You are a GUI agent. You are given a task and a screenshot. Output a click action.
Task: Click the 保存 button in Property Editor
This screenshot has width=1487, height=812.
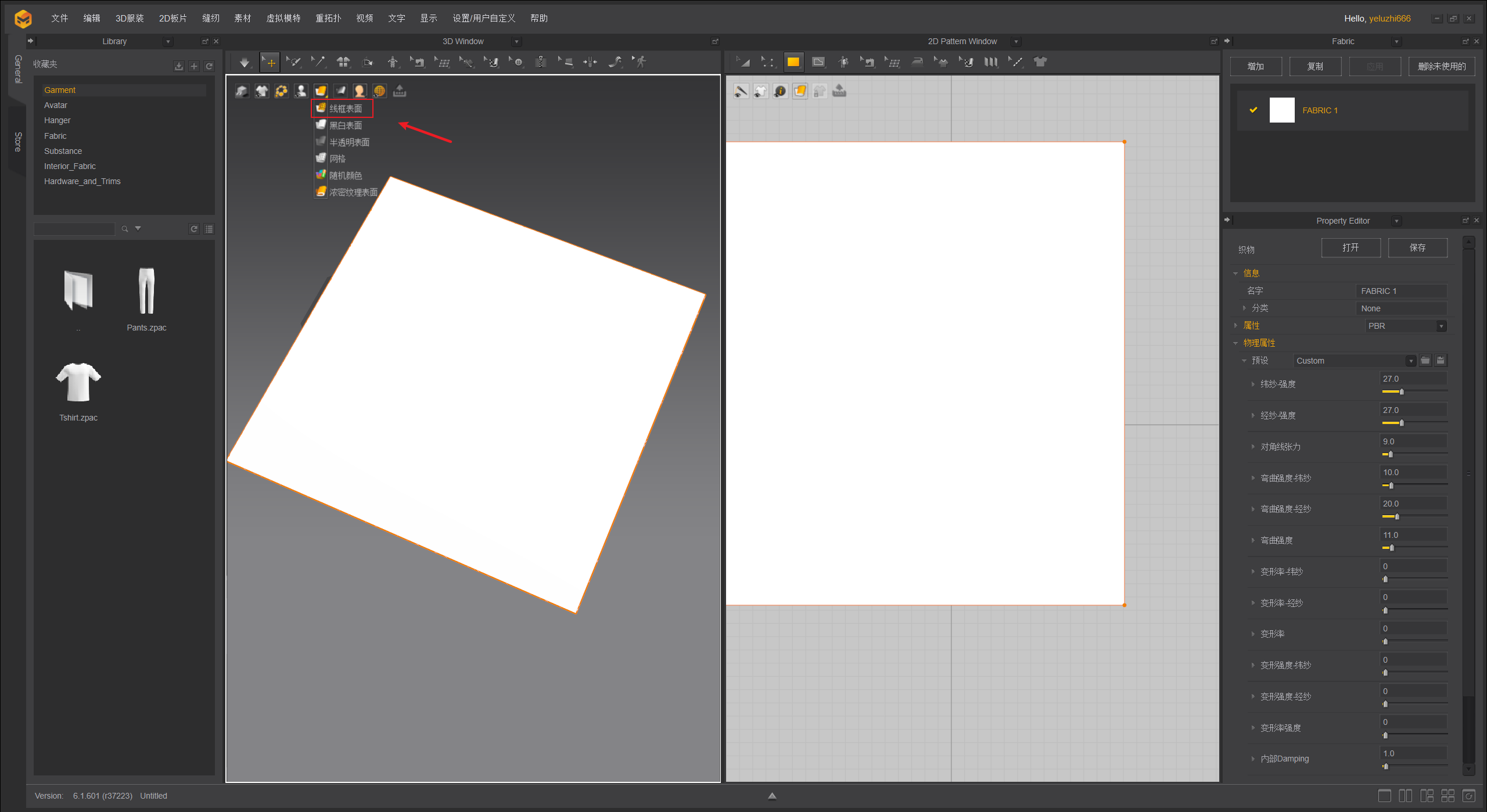click(1417, 247)
